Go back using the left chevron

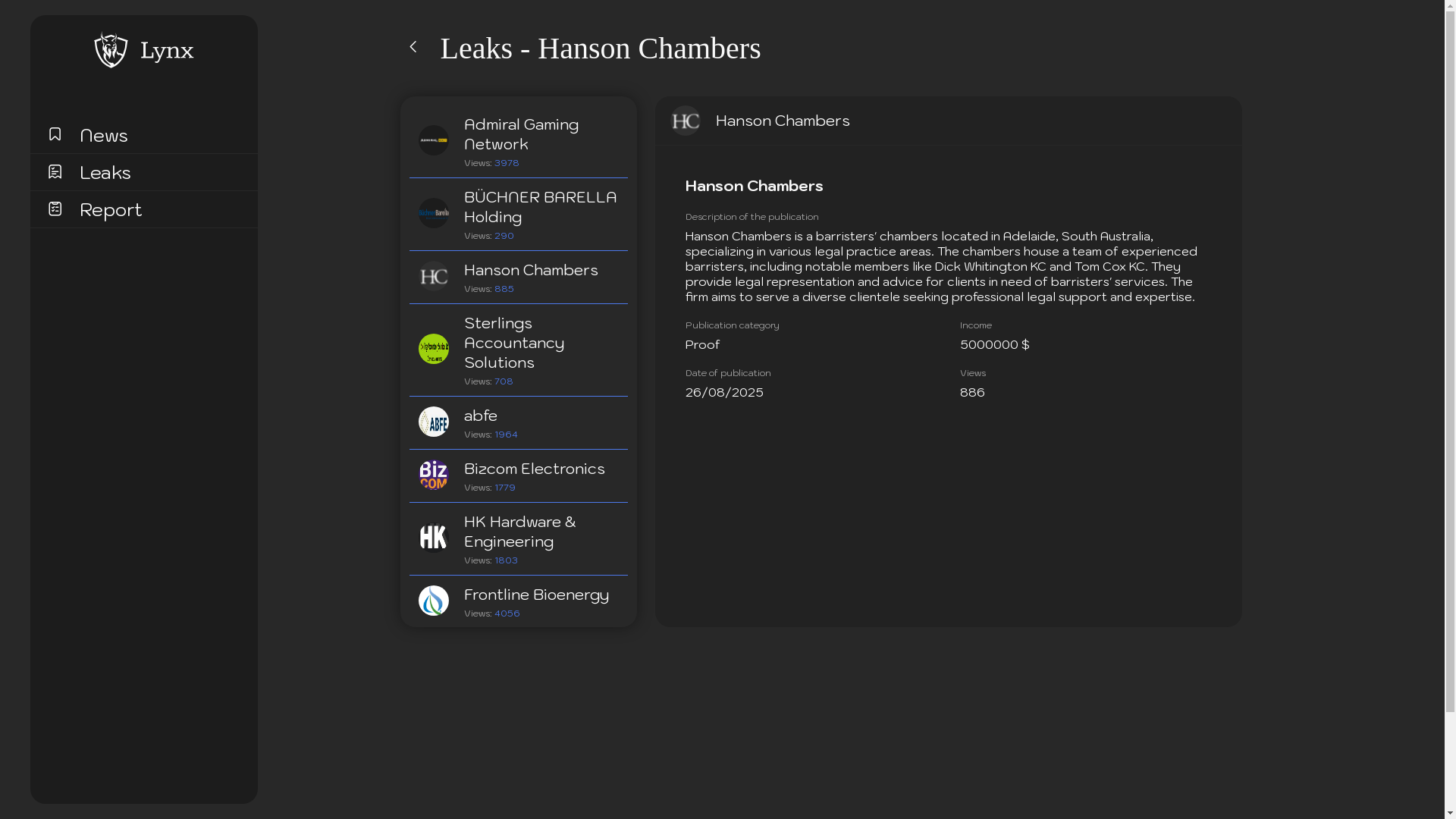(x=413, y=47)
